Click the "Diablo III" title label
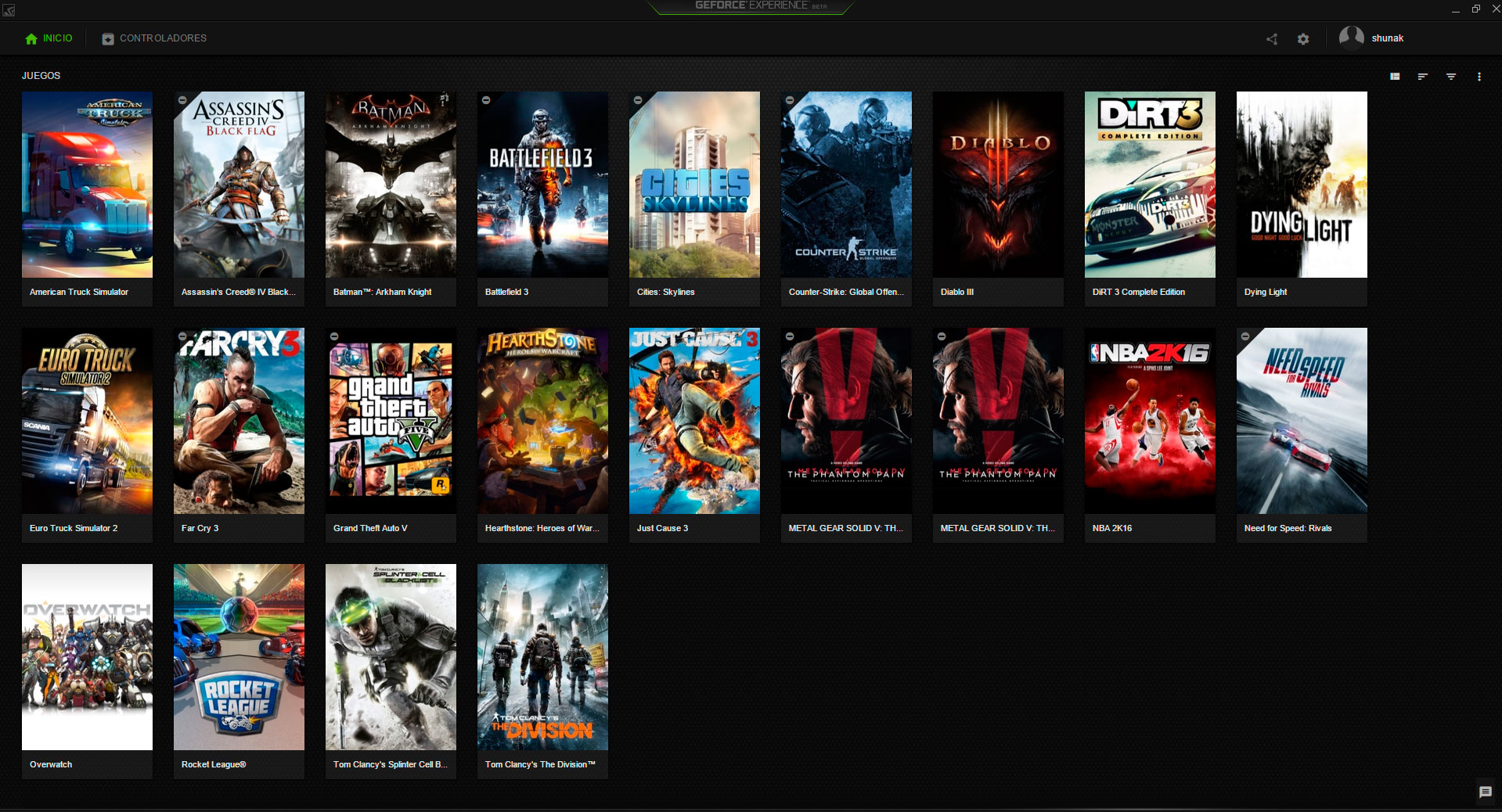 tap(956, 292)
